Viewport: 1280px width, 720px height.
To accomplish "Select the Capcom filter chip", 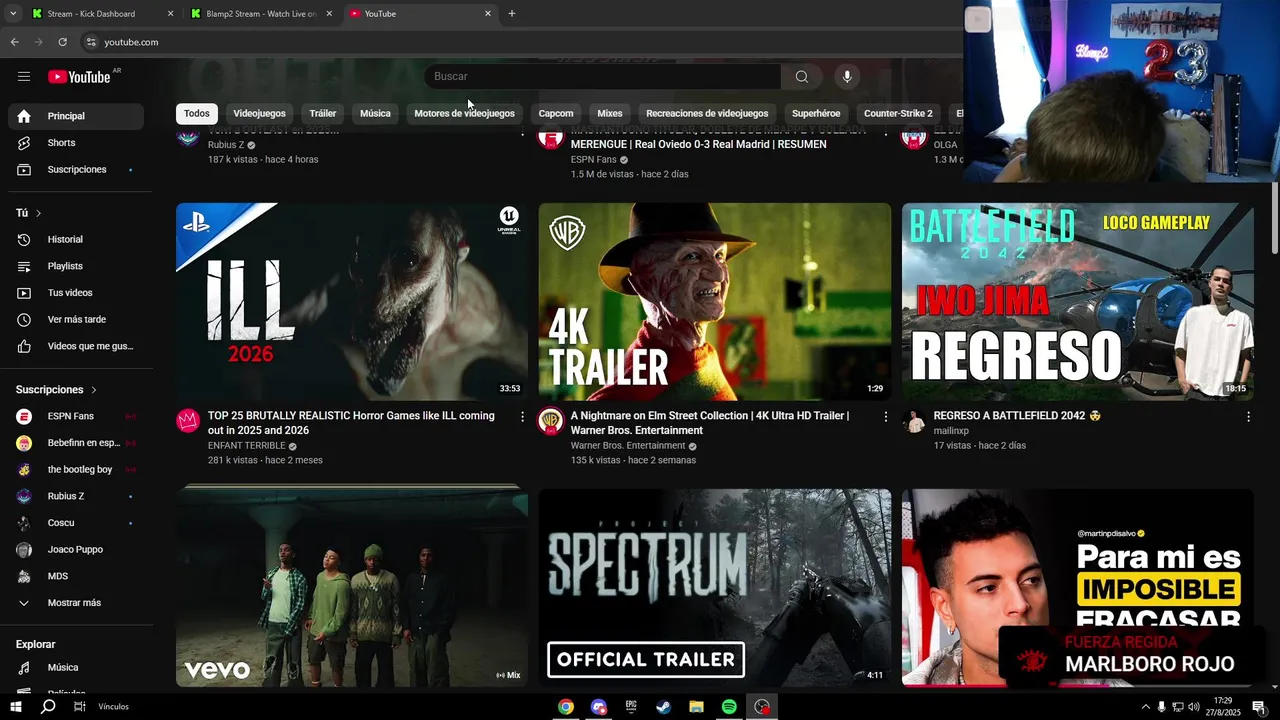I will (x=556, y=114).
